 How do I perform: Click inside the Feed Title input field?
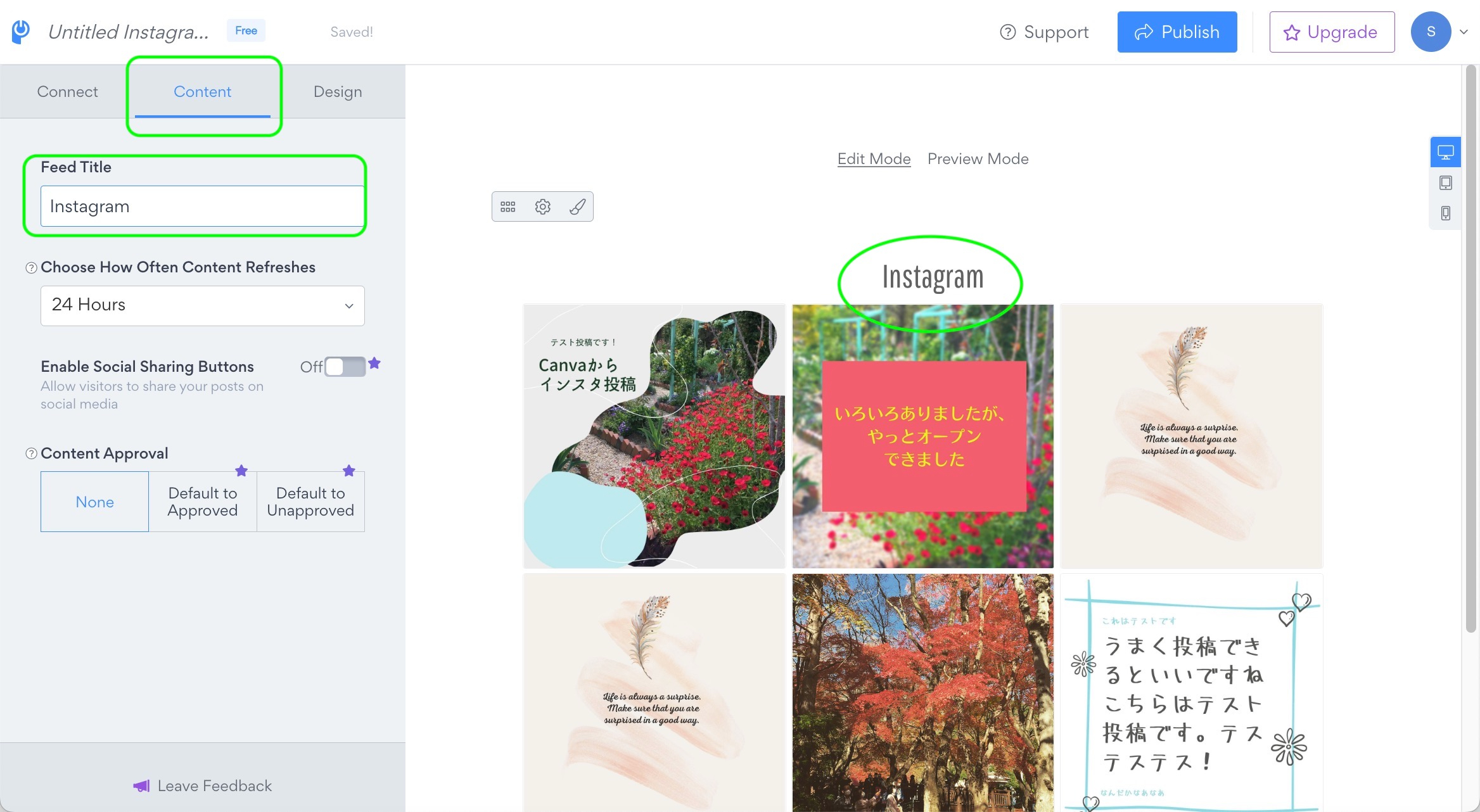(202, 206)
